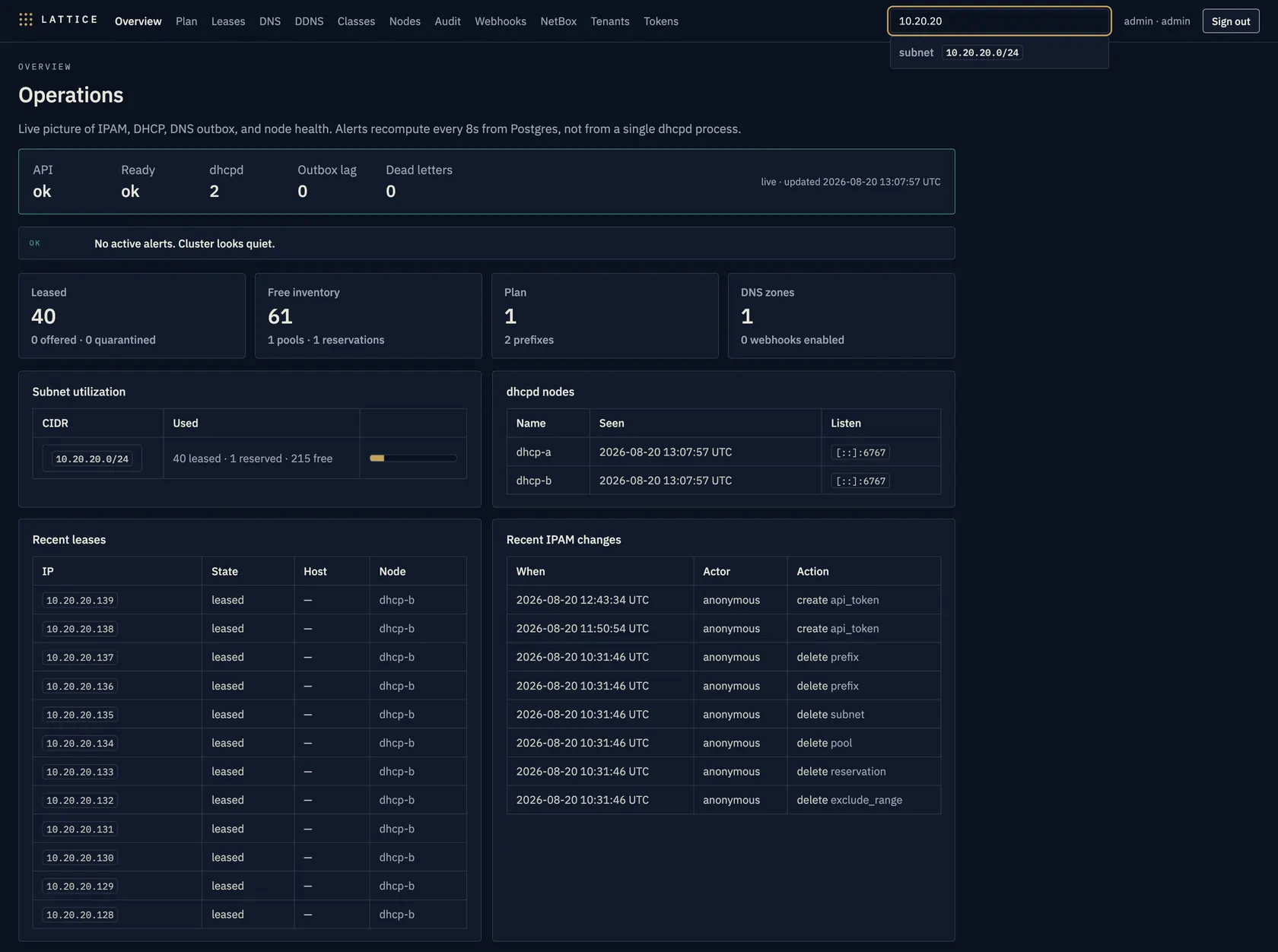Image resolution: width=1278 pixels, height=952 pixels.
Task: Open the Overview nav item
Action: pos(138,21)
